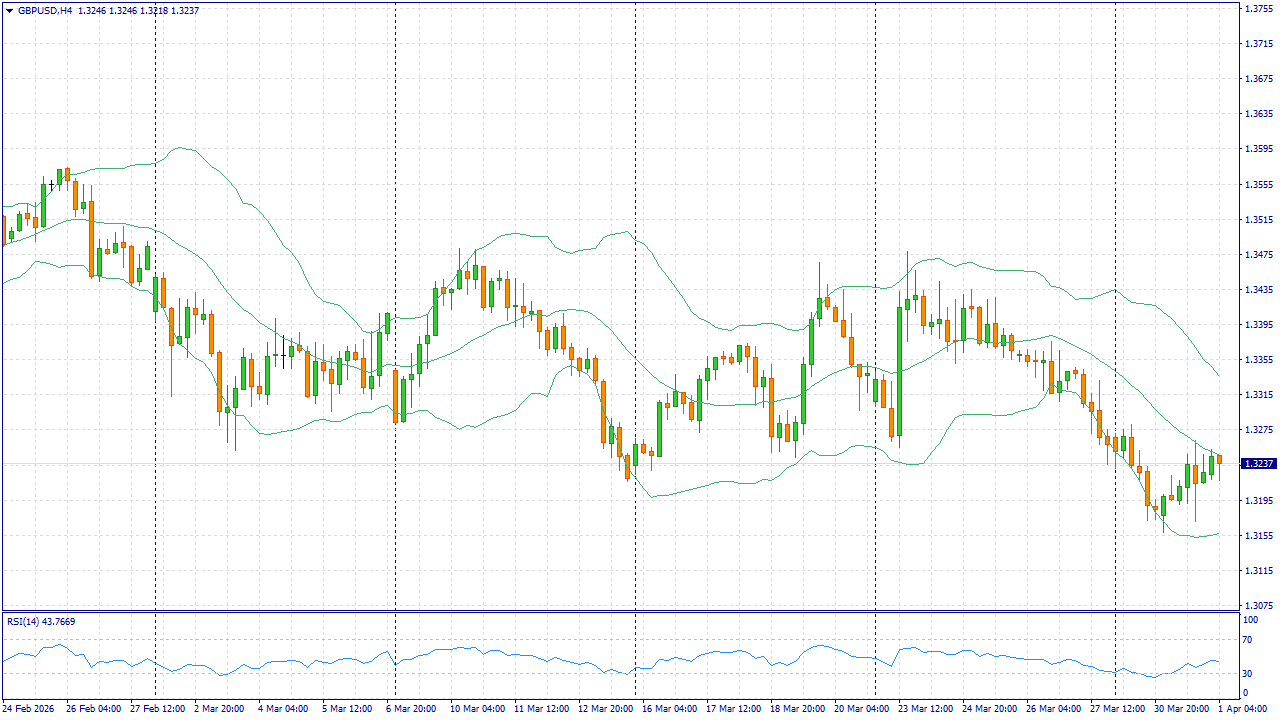The width and height of the screenshot is (1280, 720).
Task: Click the 1.3675 price level
Action: [1257, 79]
